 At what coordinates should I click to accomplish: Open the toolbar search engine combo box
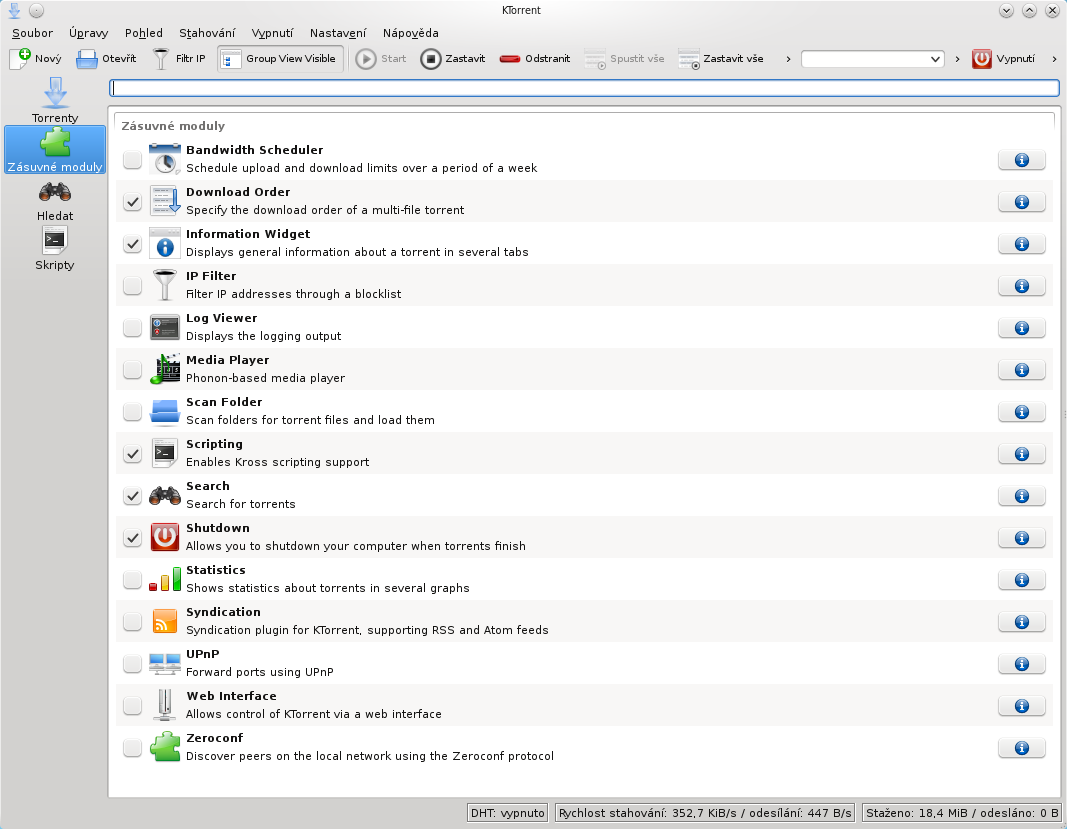tap(872, 59)
